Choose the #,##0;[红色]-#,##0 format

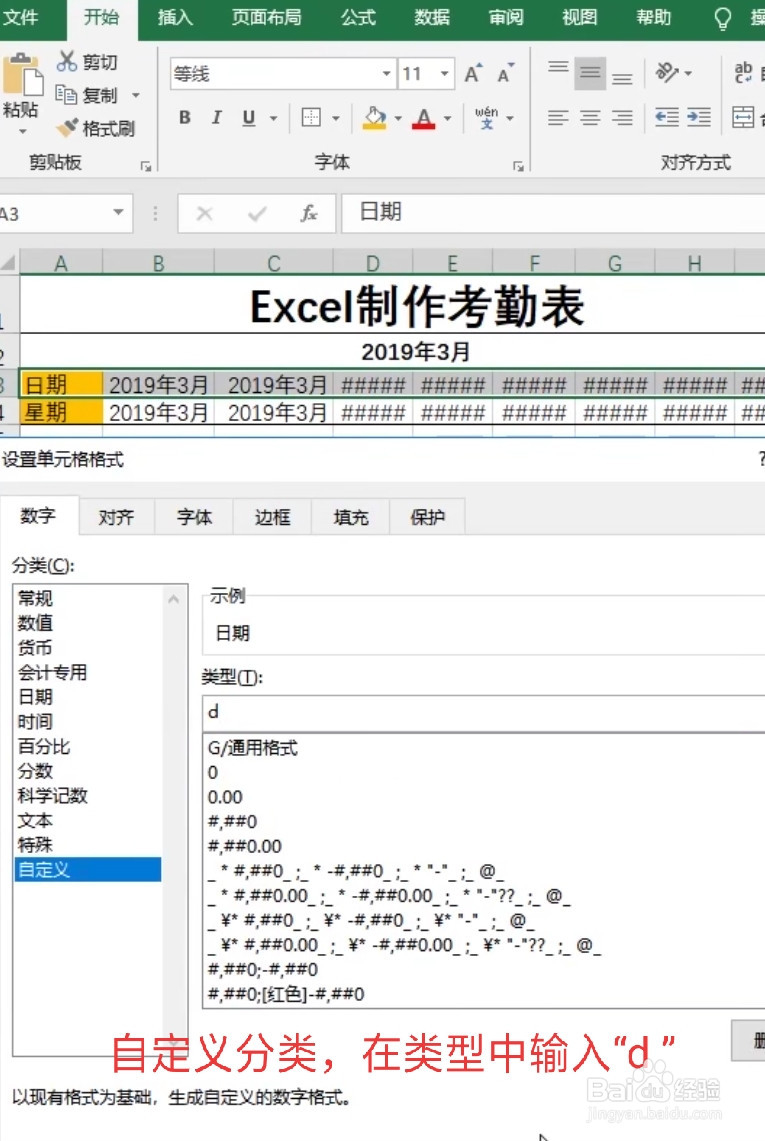(x=285, y=994)
